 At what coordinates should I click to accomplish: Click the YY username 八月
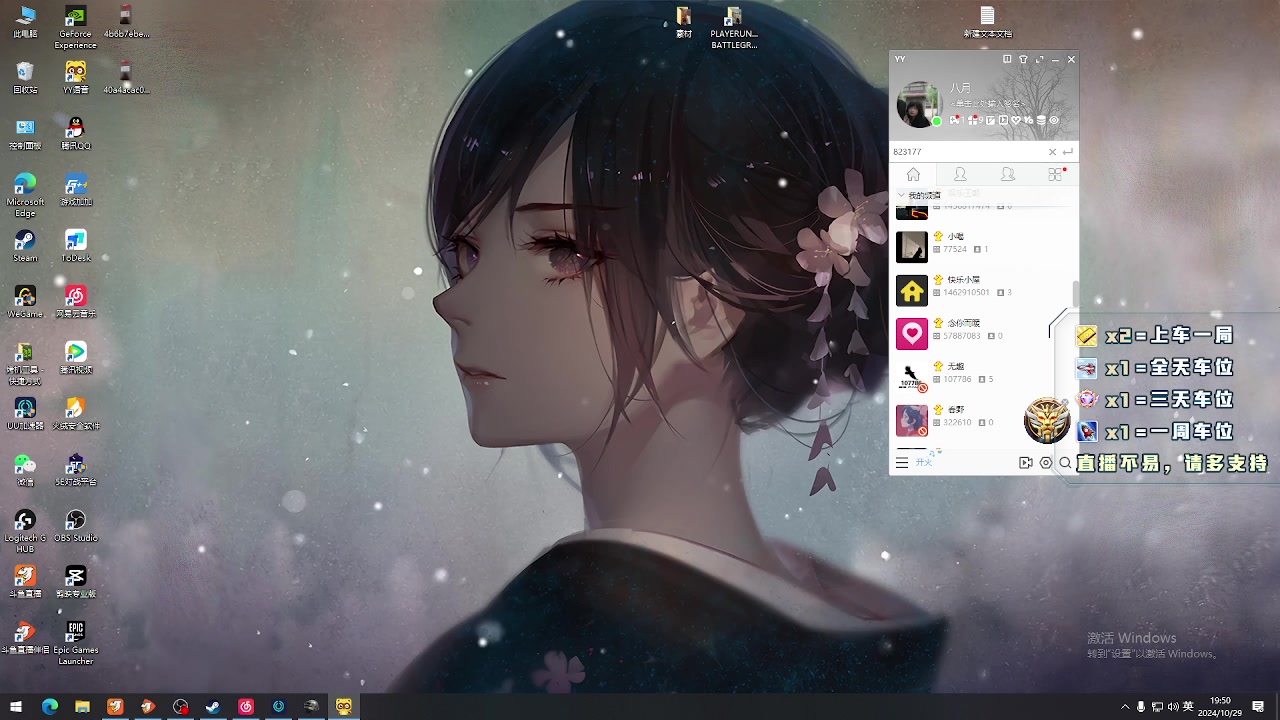tap(960, 88)
